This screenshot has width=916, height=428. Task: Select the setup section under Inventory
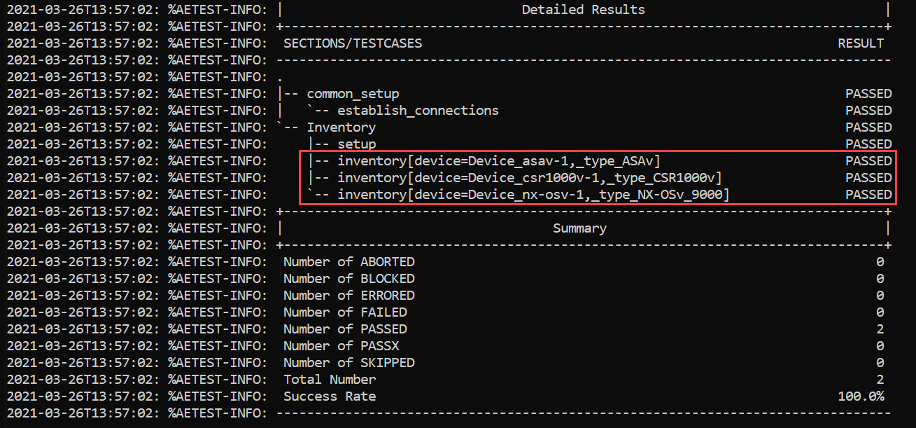[x=356, y=144]
